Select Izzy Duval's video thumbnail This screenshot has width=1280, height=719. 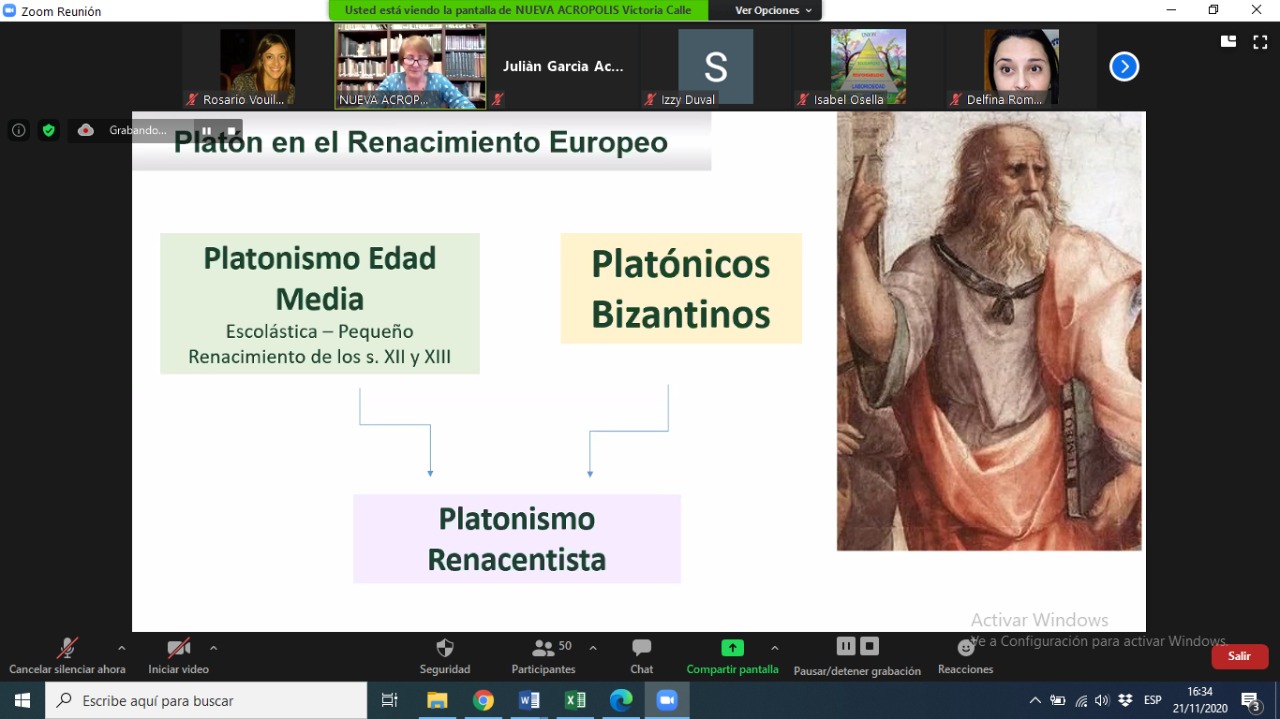715,67
